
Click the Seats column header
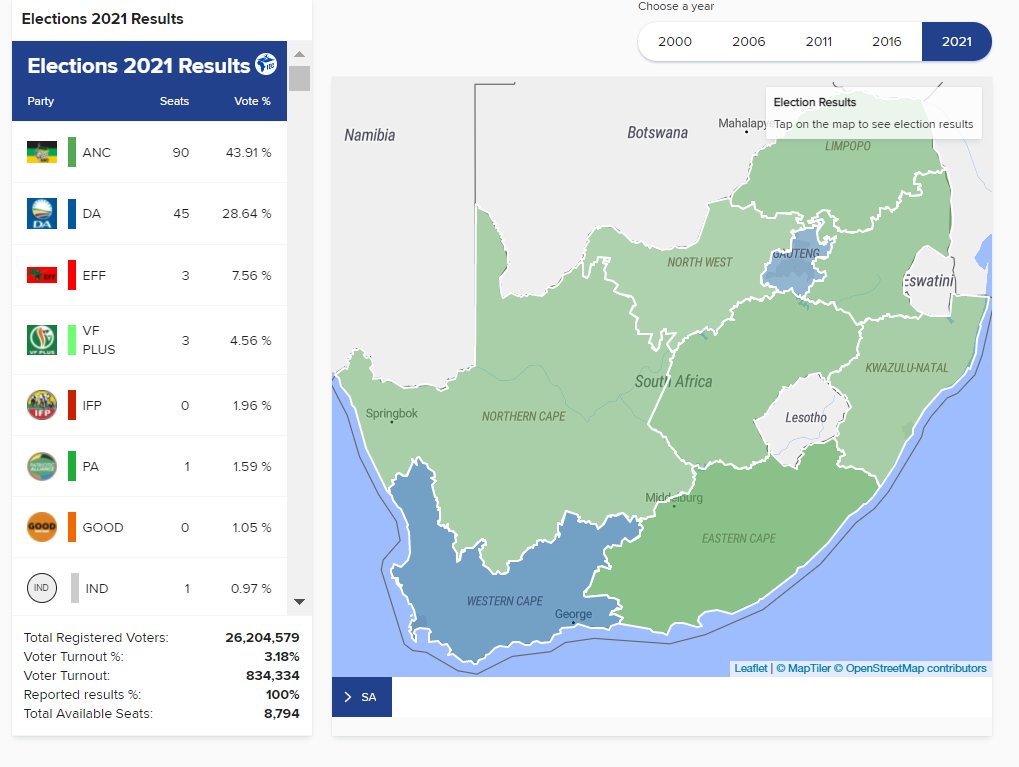click(174, 101)
